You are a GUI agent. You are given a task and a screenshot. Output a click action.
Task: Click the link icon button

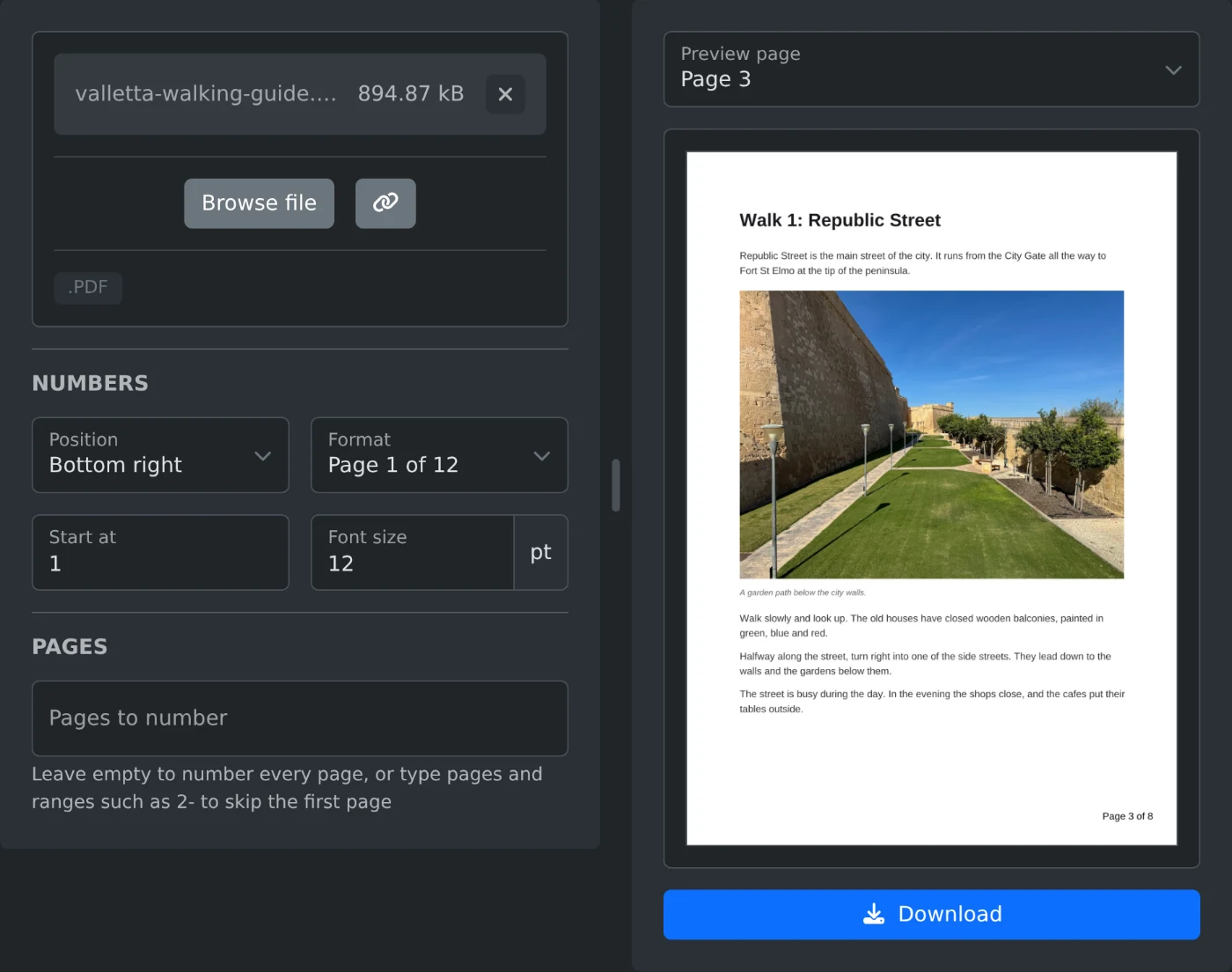coord(385,203)
